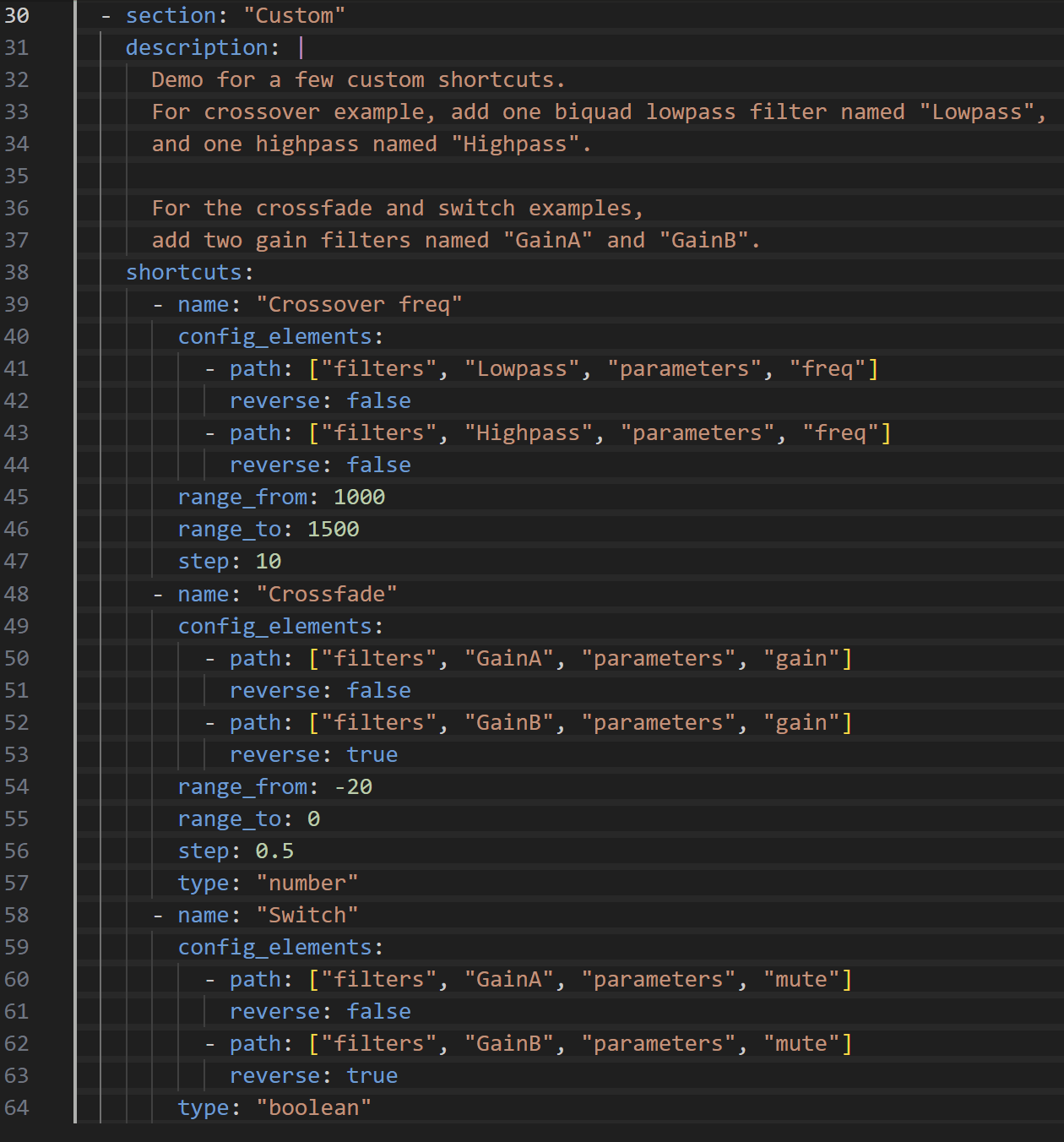This screenshot has height=1142, width=1064.
Task: Click config_elements key under Crossover freq
Action: [x=275, y=337]
